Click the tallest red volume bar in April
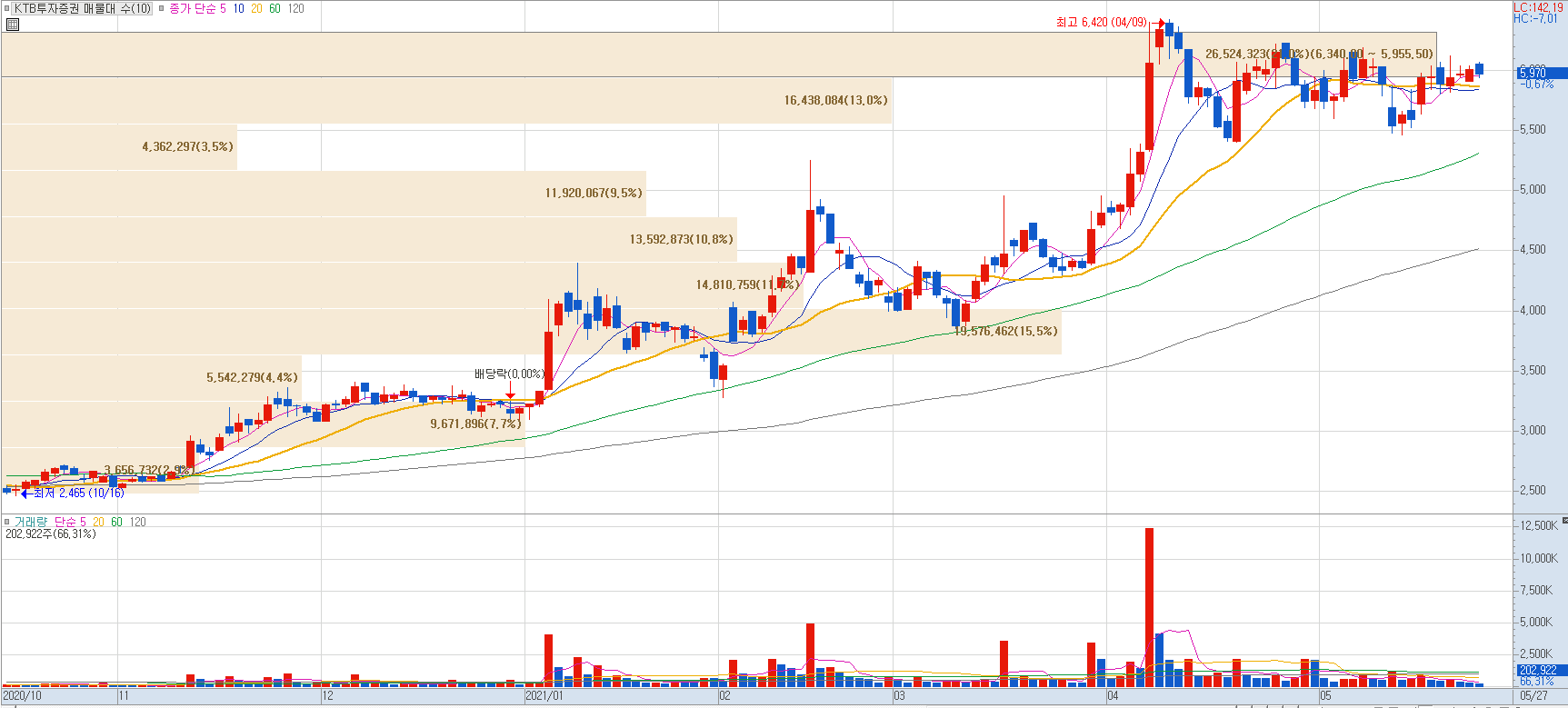This screenshot has height=708, width=1568. (1149, 607)
